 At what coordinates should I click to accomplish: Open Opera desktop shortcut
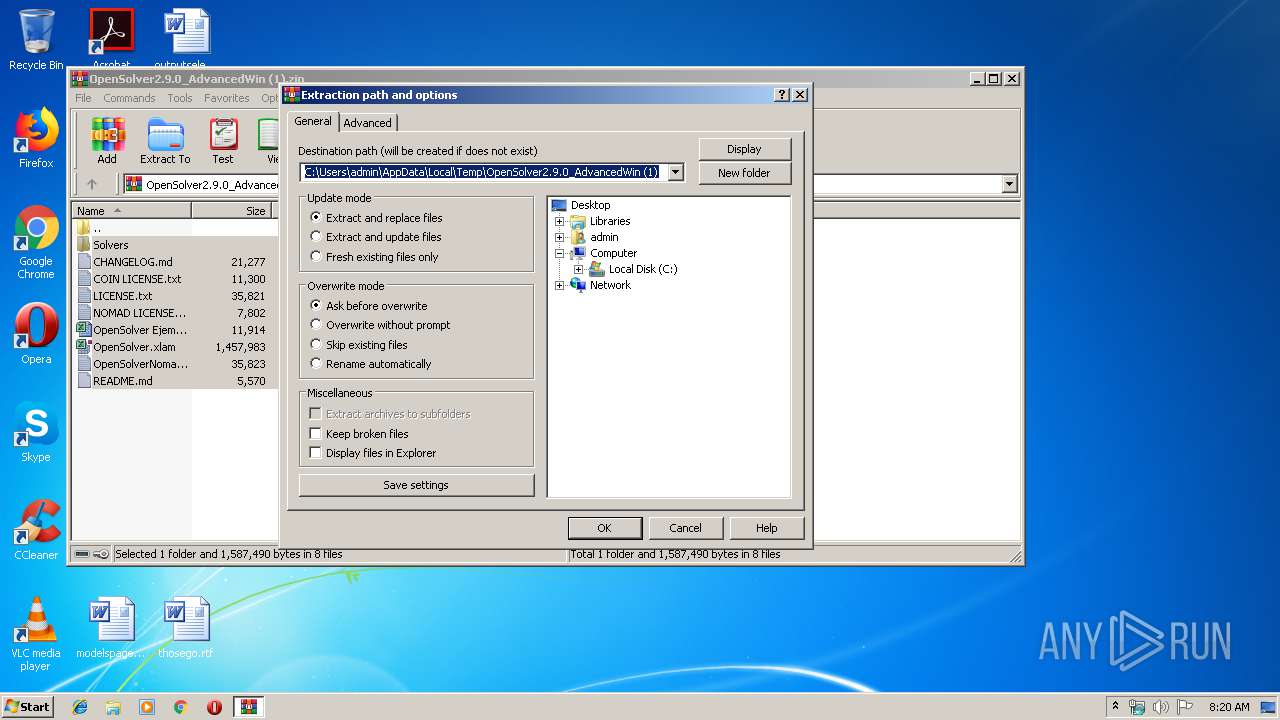click(36, 334)
